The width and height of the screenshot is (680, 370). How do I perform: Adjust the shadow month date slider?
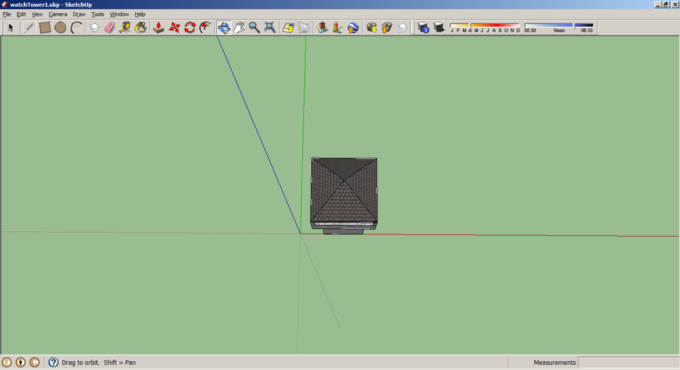click(485, 28)
